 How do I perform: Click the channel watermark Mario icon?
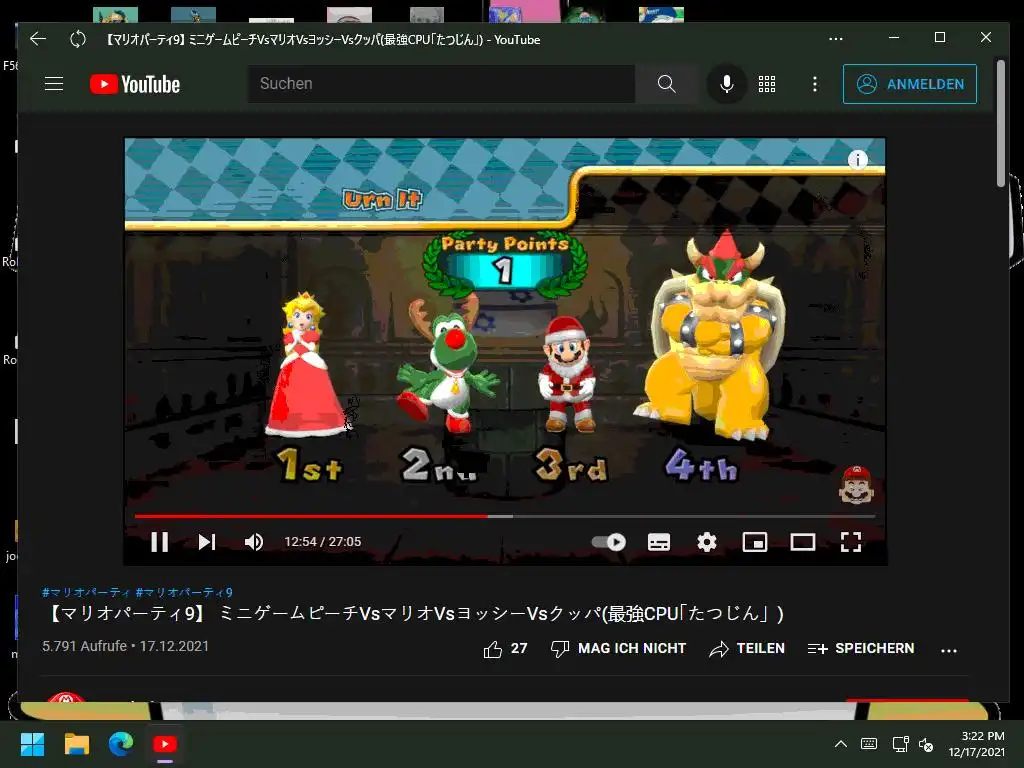(856, 484)
